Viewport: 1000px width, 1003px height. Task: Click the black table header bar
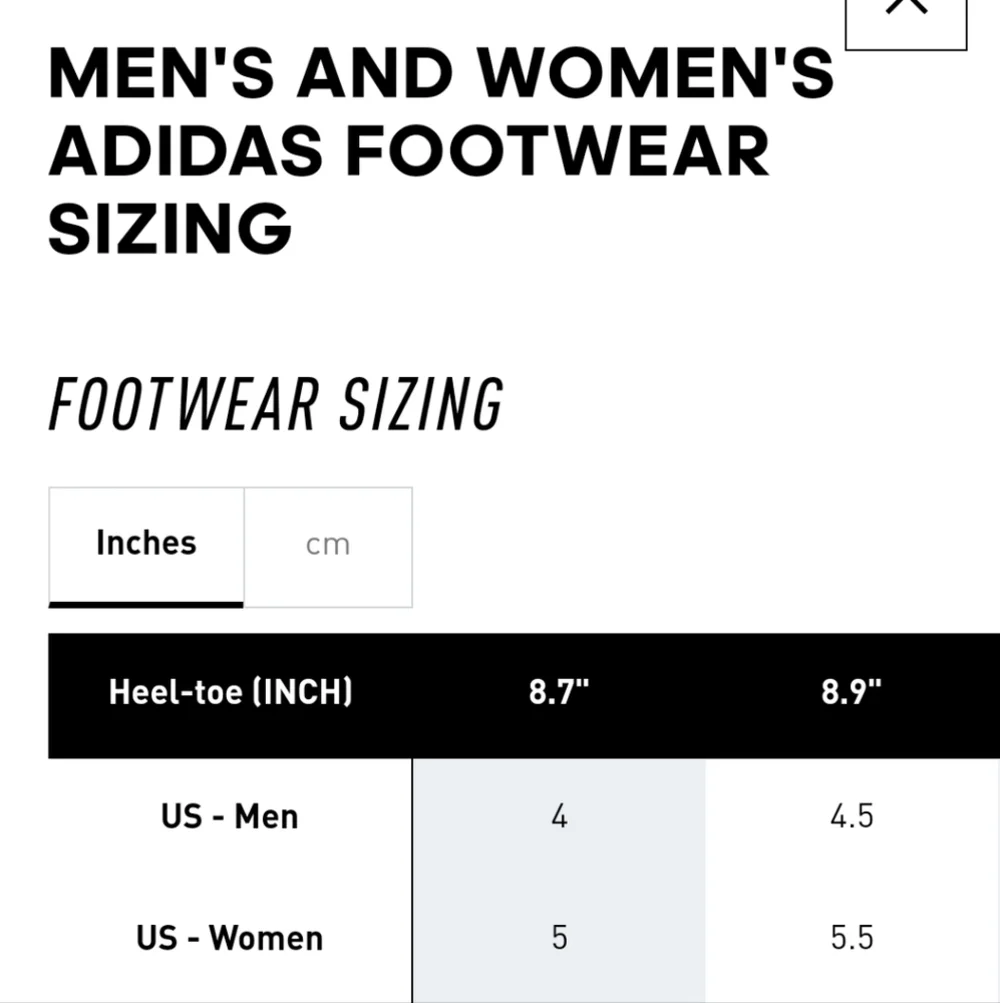524,695
